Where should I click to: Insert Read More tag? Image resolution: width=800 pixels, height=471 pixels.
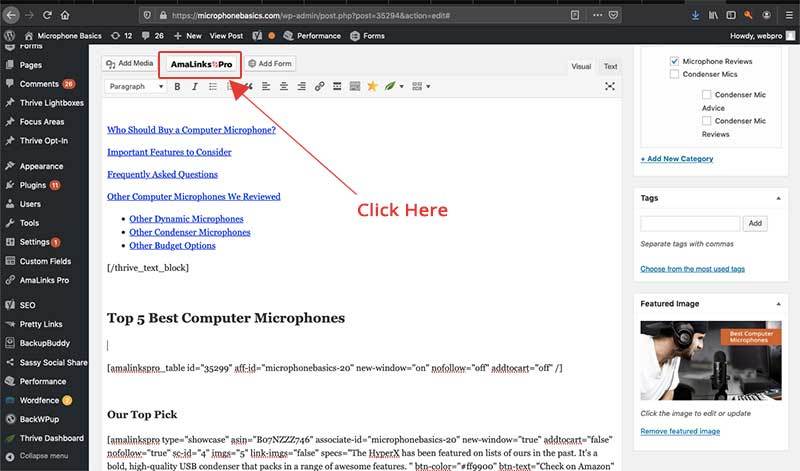337,86
